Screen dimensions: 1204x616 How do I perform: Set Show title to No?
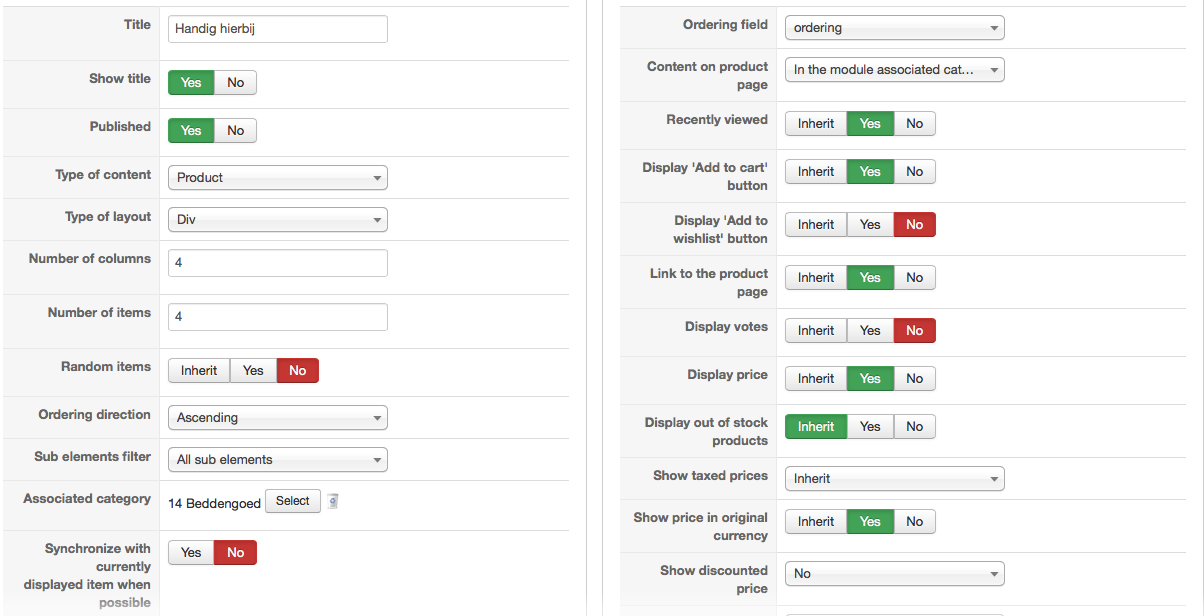point(235,82)
